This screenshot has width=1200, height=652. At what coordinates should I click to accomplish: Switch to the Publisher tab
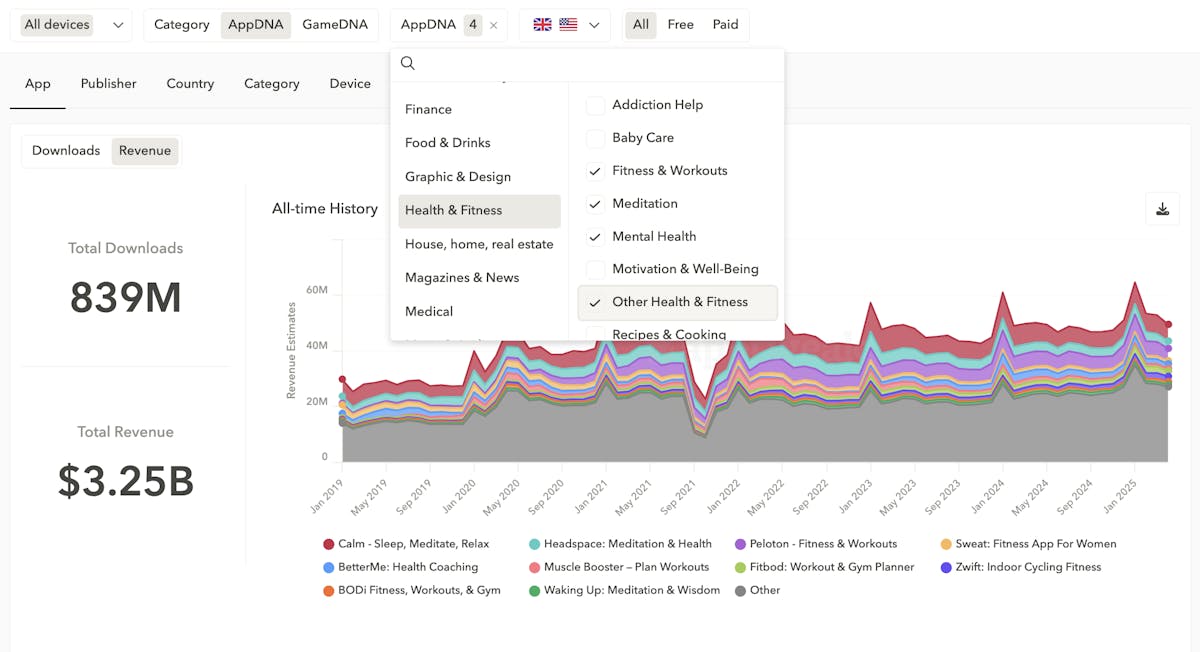(108, 84)
